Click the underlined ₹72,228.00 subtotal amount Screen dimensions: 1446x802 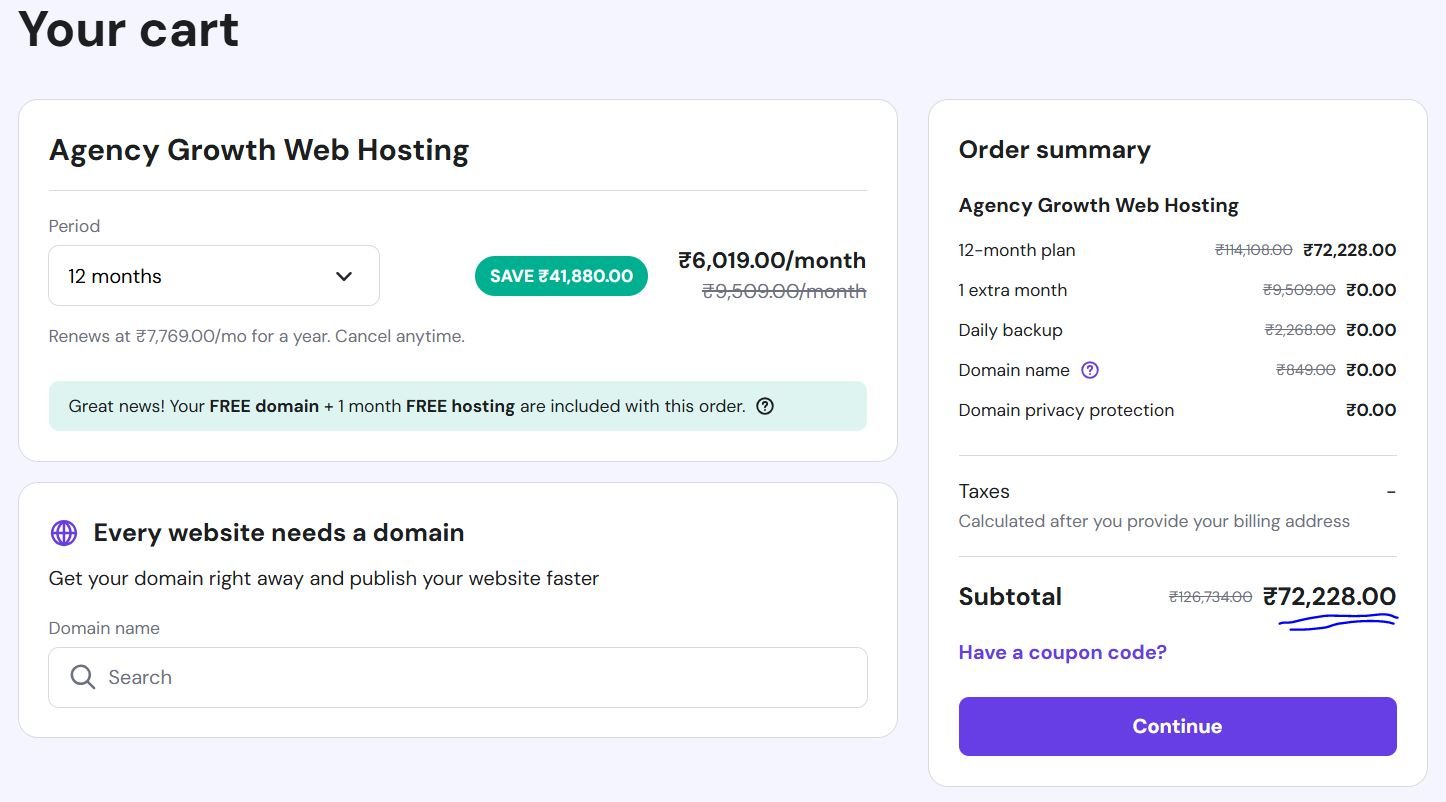pyautogui.click(x=1329, y=596)
